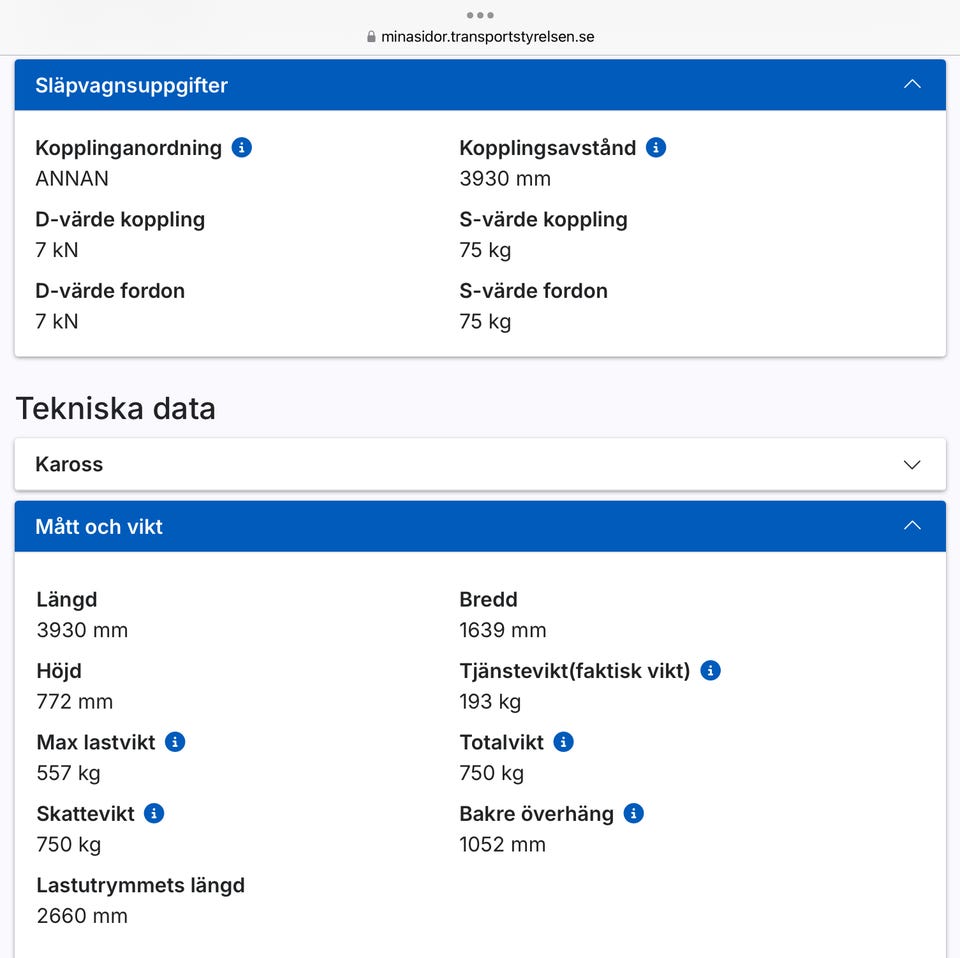Viewport: 960px width, 958px height.
Task: Show info for Tjänstevikt(faktisk vikt)
Action: (x=710, y=671)
